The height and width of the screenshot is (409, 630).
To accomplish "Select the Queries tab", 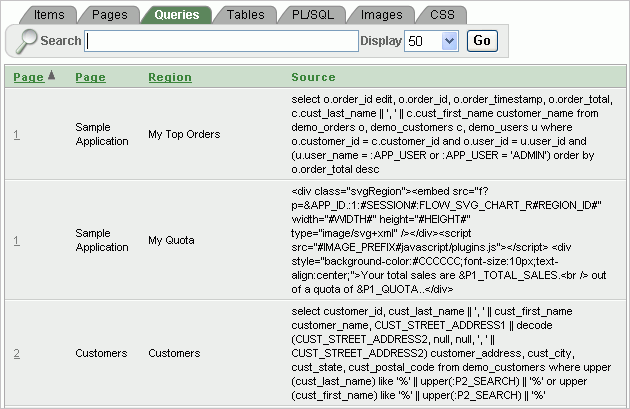I will [177, 15].
